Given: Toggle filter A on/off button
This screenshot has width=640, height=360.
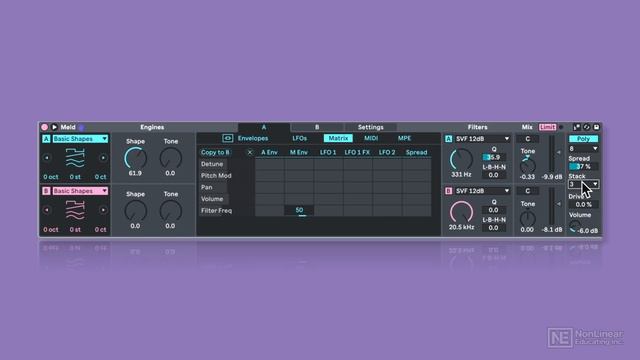Looking at the screenshot, I should pos(449,139).
